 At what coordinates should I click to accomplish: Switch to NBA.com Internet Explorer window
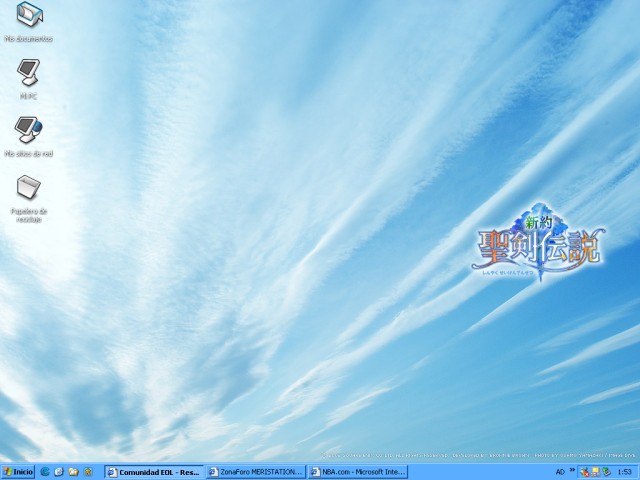(x=358, y=472)
